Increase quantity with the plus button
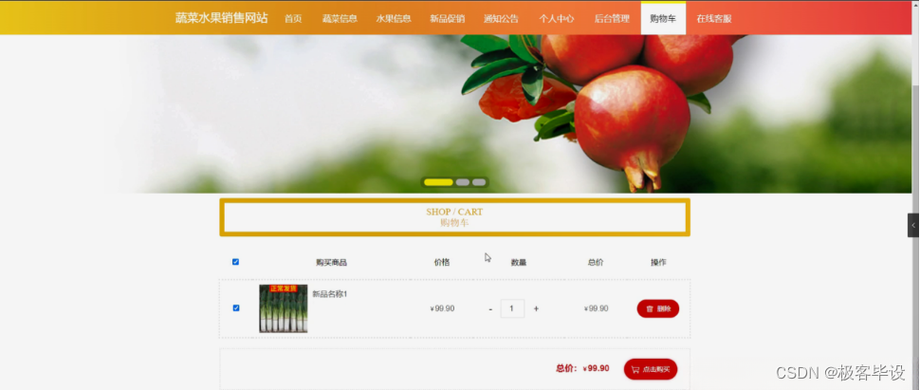 click(536, 308)
